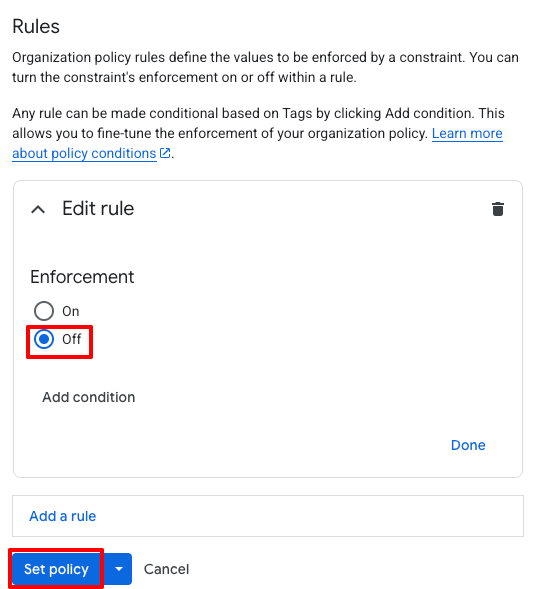Open the Set policy dropdown arrow
This screenshot has width=541, height=589.
(x=119, y=569)
